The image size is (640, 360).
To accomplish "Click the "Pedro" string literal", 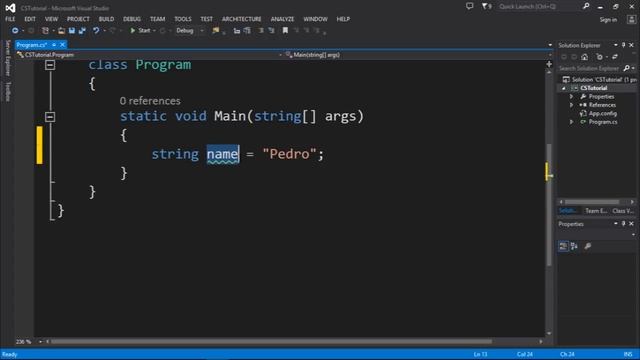I will (289, 154).
